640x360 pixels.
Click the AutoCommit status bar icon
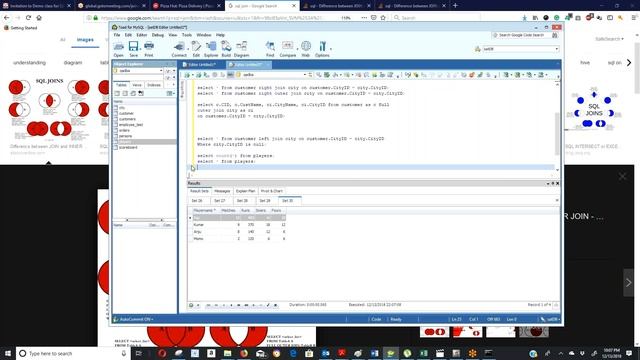[x=116, y=319]
